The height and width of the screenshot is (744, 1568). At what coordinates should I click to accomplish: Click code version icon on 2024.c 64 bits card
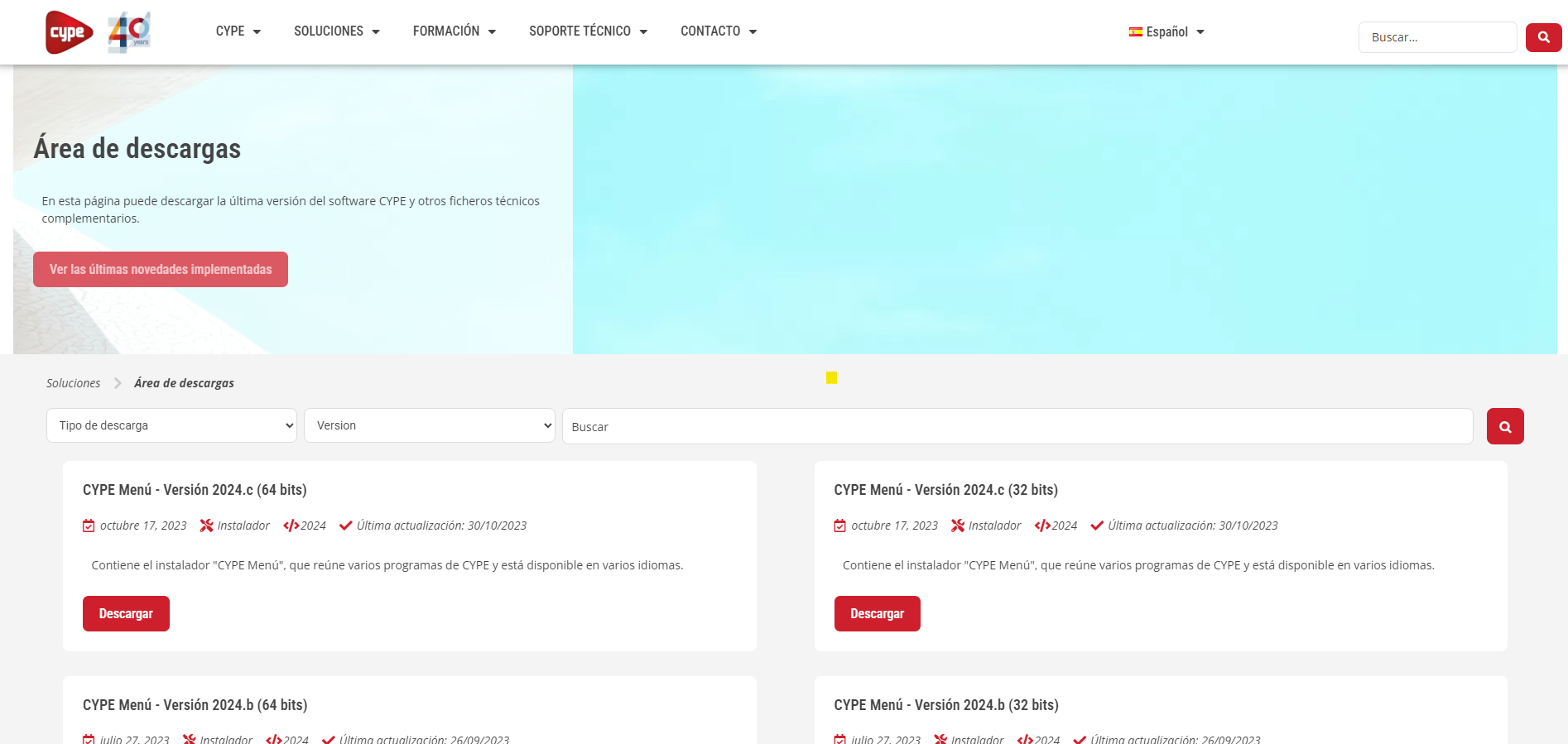pyautogui.click(x=291, y=526)
